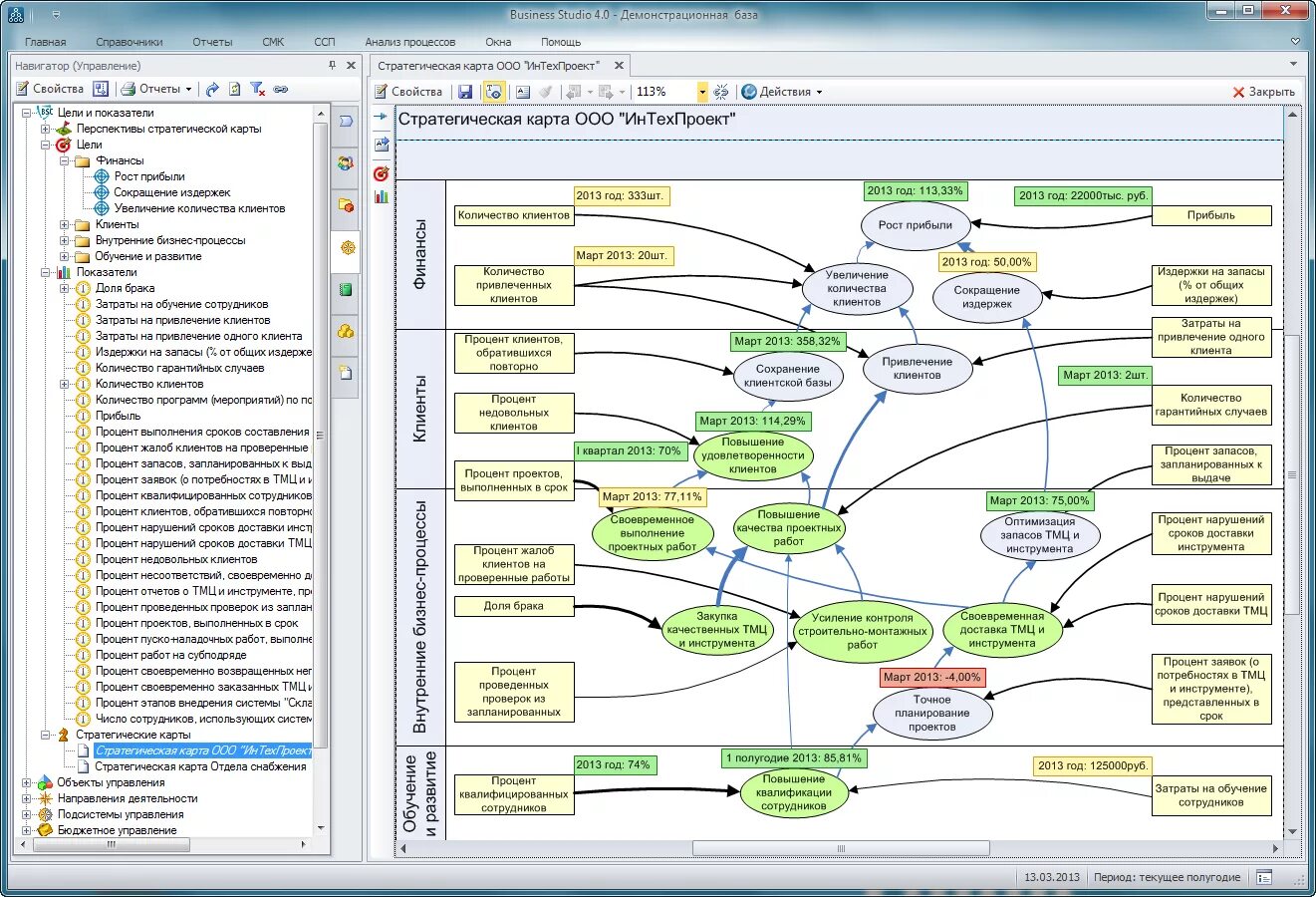Click the chain link icon in Navigator toolbar
1316x897 pixels.
[281, 89]
